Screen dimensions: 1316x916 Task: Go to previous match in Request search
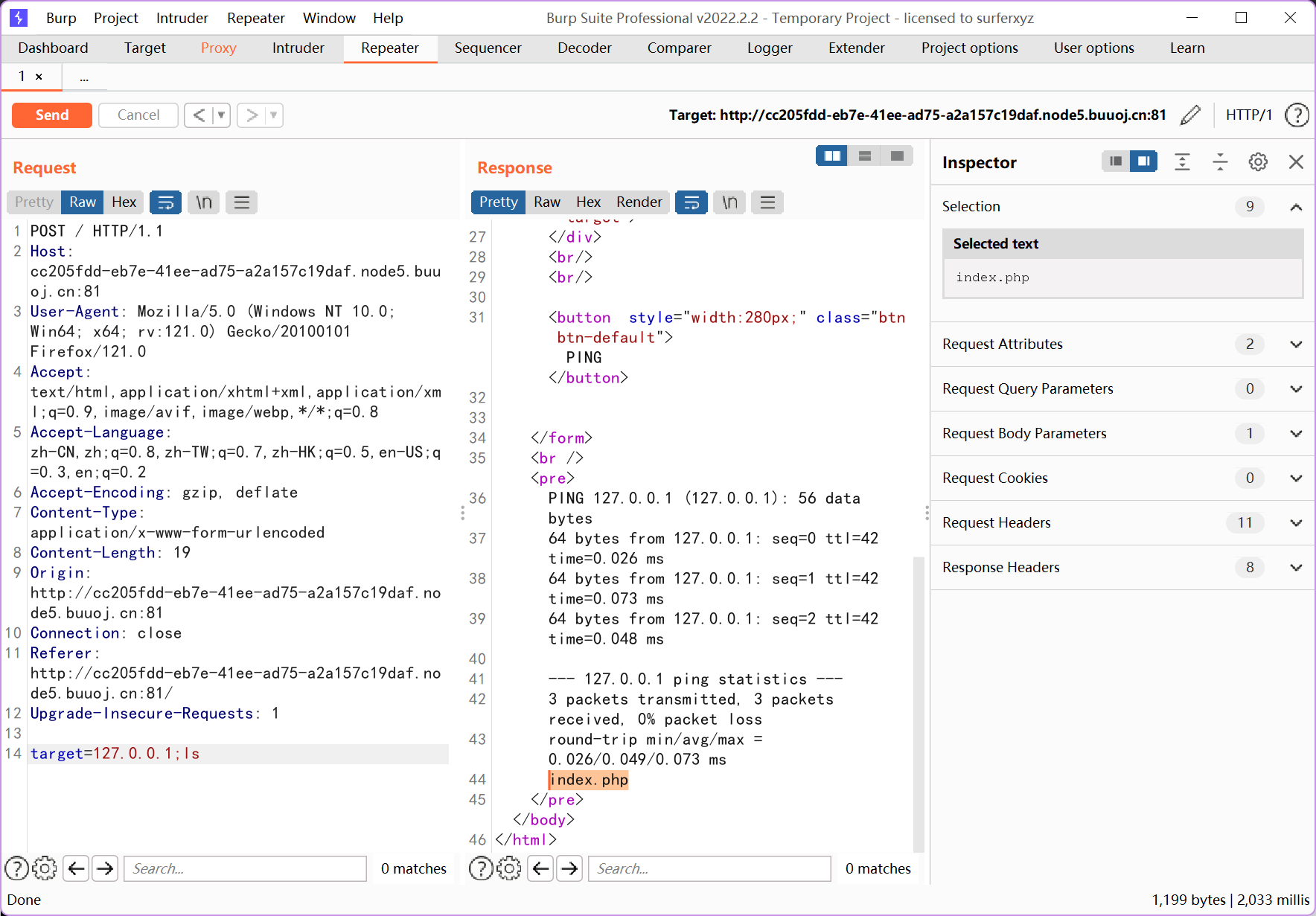click(77, 868)
